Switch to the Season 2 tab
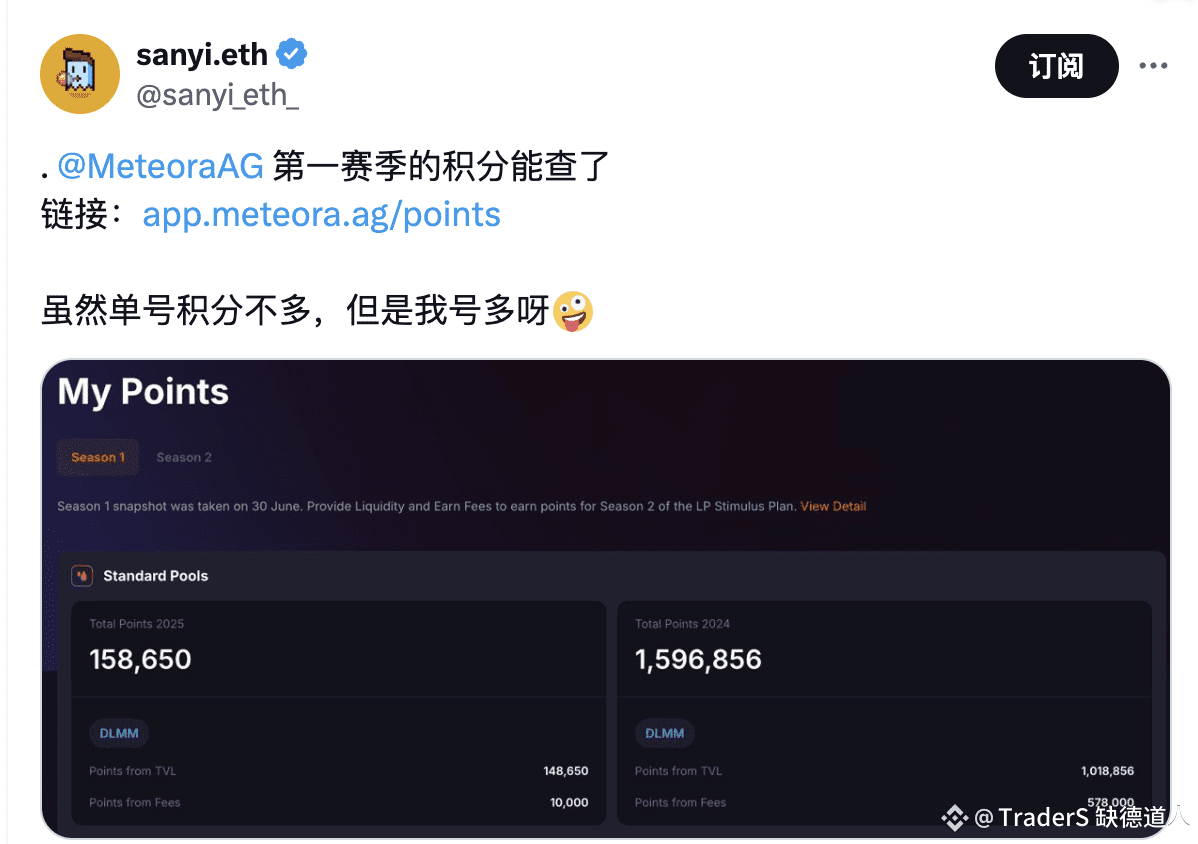Viewport: 1198px width, 844px height. pos(184,458)
